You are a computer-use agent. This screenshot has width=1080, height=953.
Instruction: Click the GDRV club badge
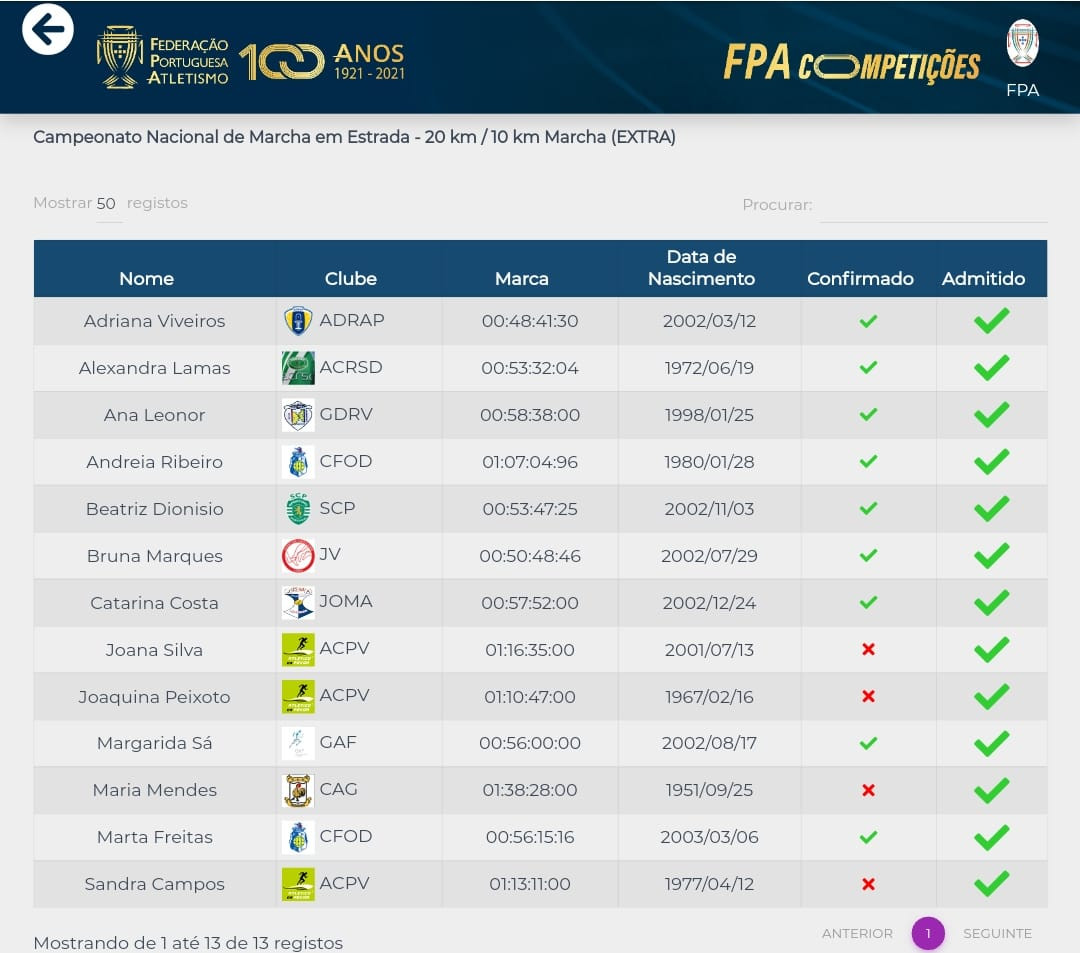tap(298, 415)
